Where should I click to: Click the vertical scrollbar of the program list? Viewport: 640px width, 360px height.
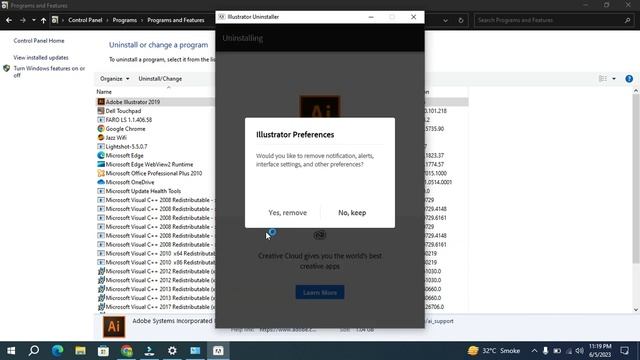pyautogui.click(x=636, y=180)
